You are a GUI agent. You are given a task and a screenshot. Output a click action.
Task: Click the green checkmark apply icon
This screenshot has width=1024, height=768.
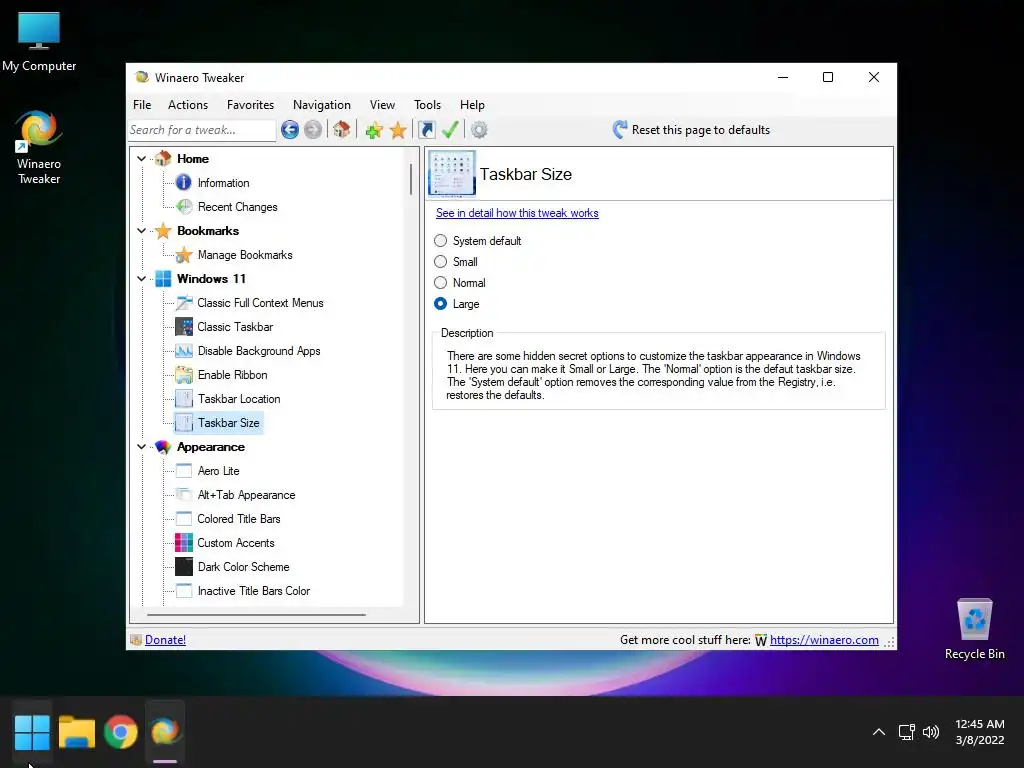pyautogui.click(x=450, y=129)
